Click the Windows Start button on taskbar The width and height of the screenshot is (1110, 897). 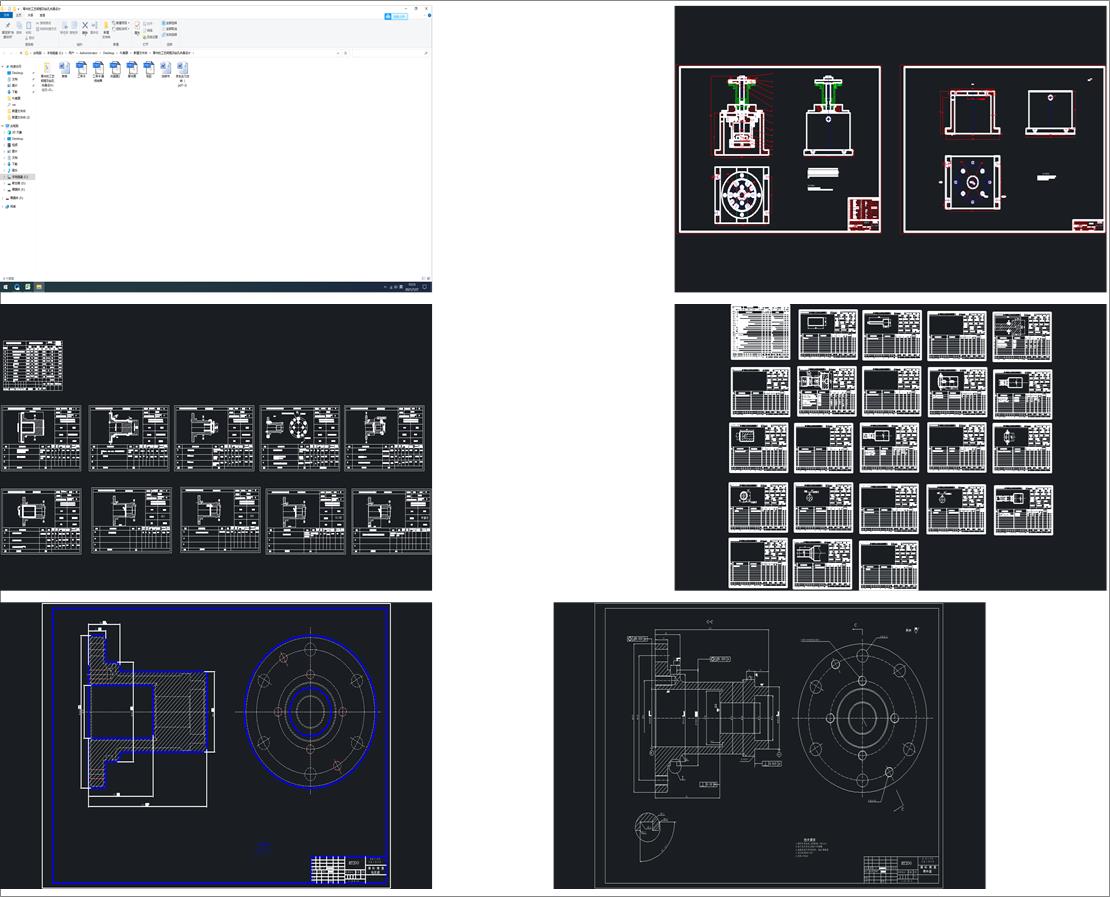coord(6,287)
